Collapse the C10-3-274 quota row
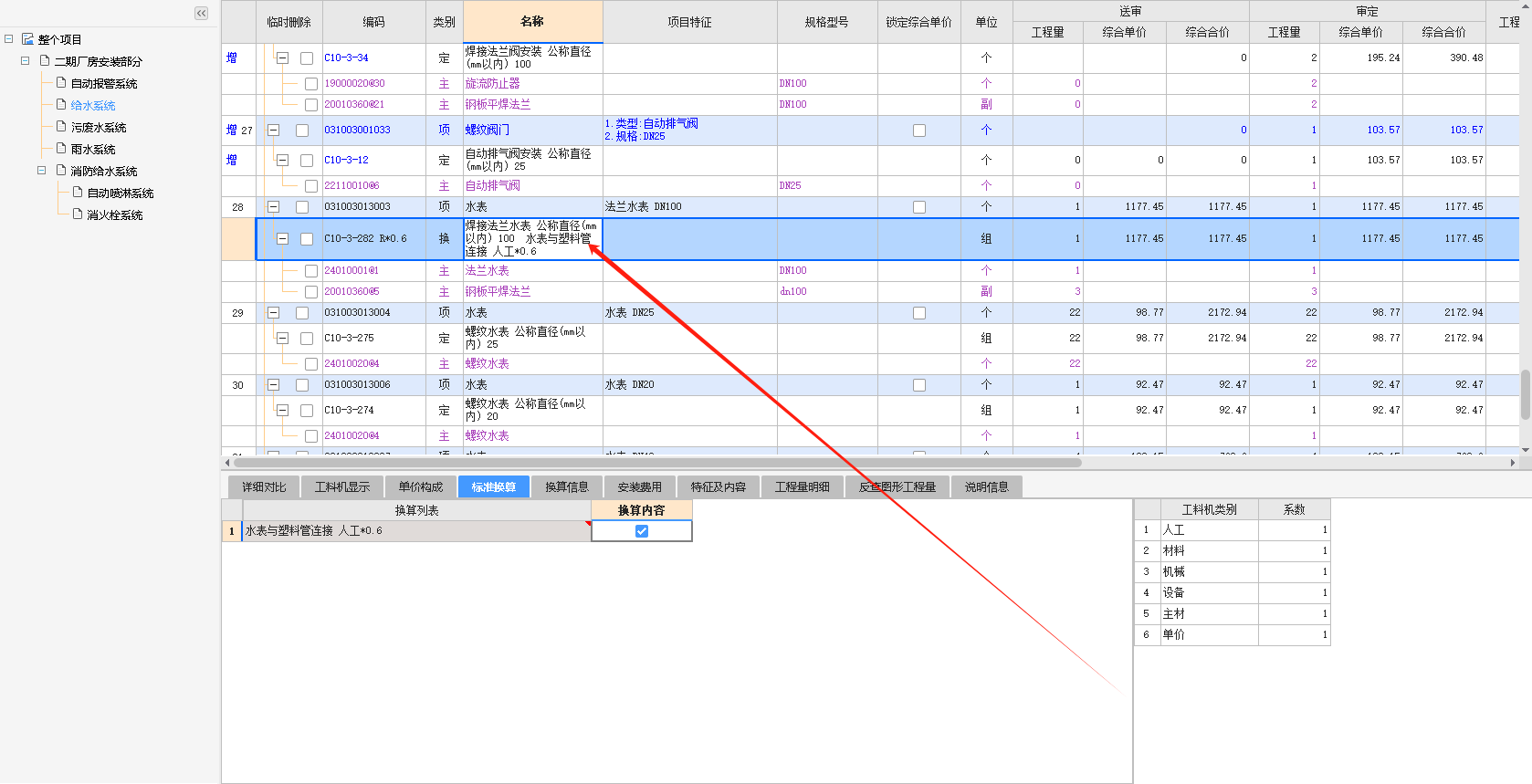This screenshot has width=1532, height=784. [x=282, y=411]
